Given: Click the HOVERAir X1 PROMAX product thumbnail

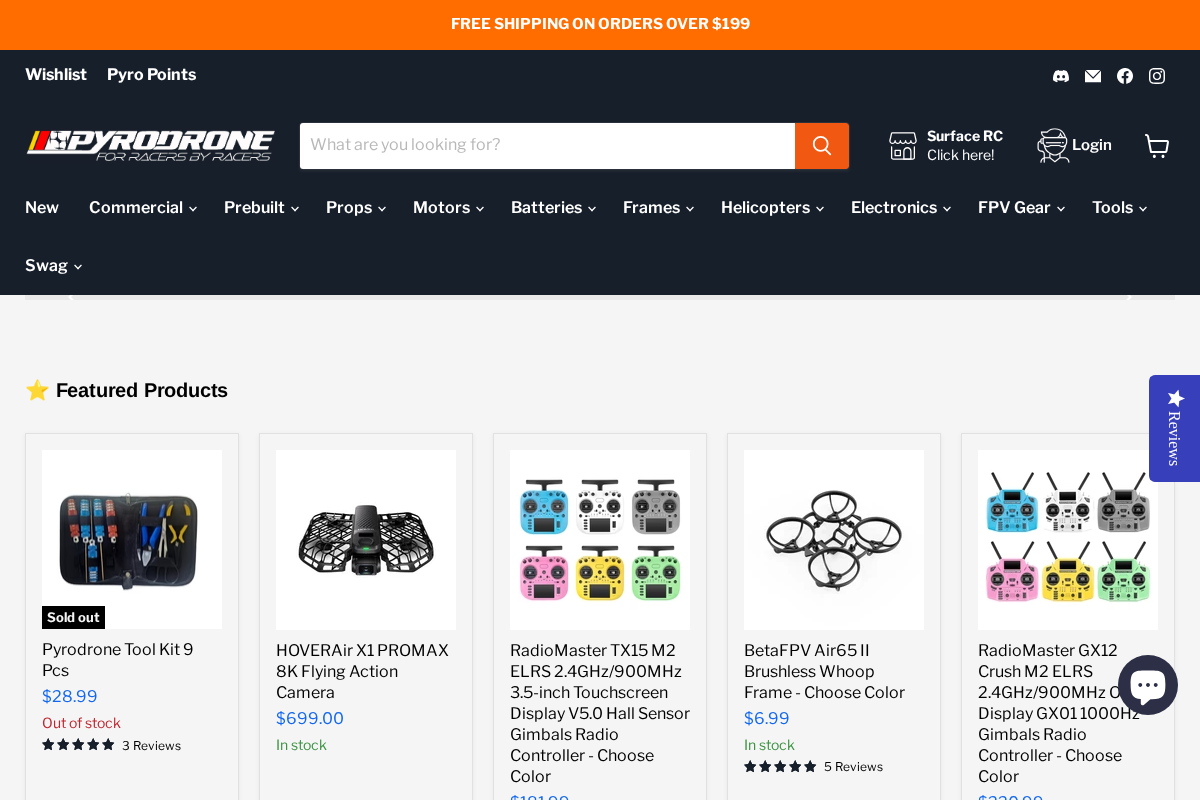Looking at the screenshot, I should 366,539.
